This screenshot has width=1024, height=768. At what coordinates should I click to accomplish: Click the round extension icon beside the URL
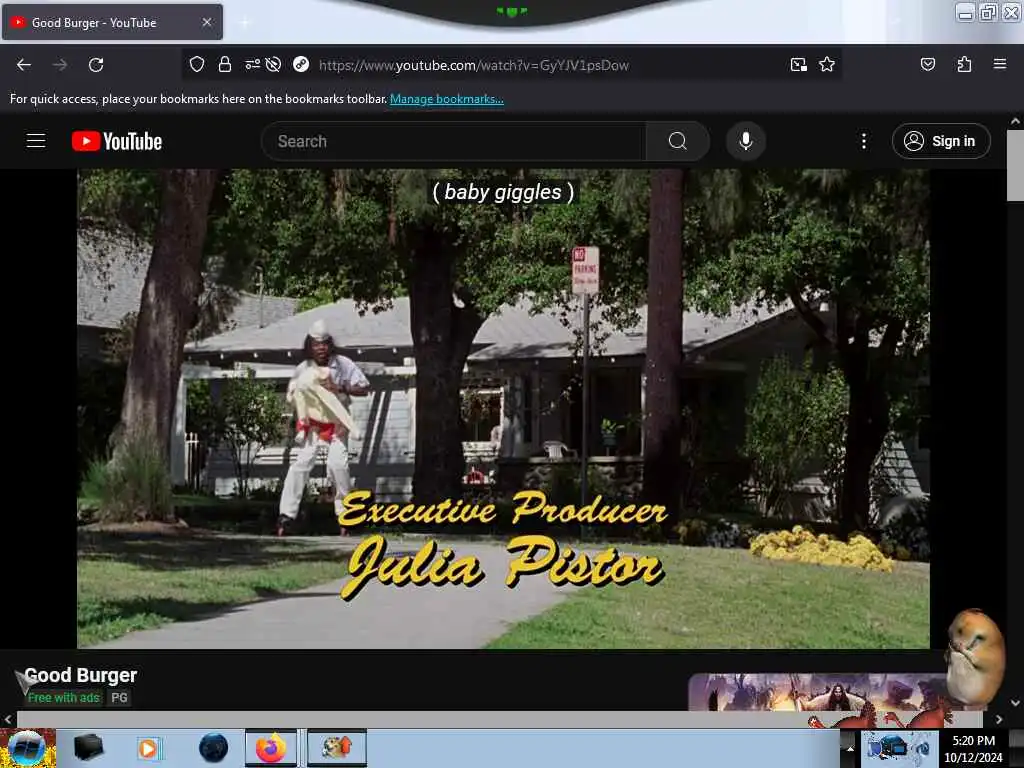[301, 64]
